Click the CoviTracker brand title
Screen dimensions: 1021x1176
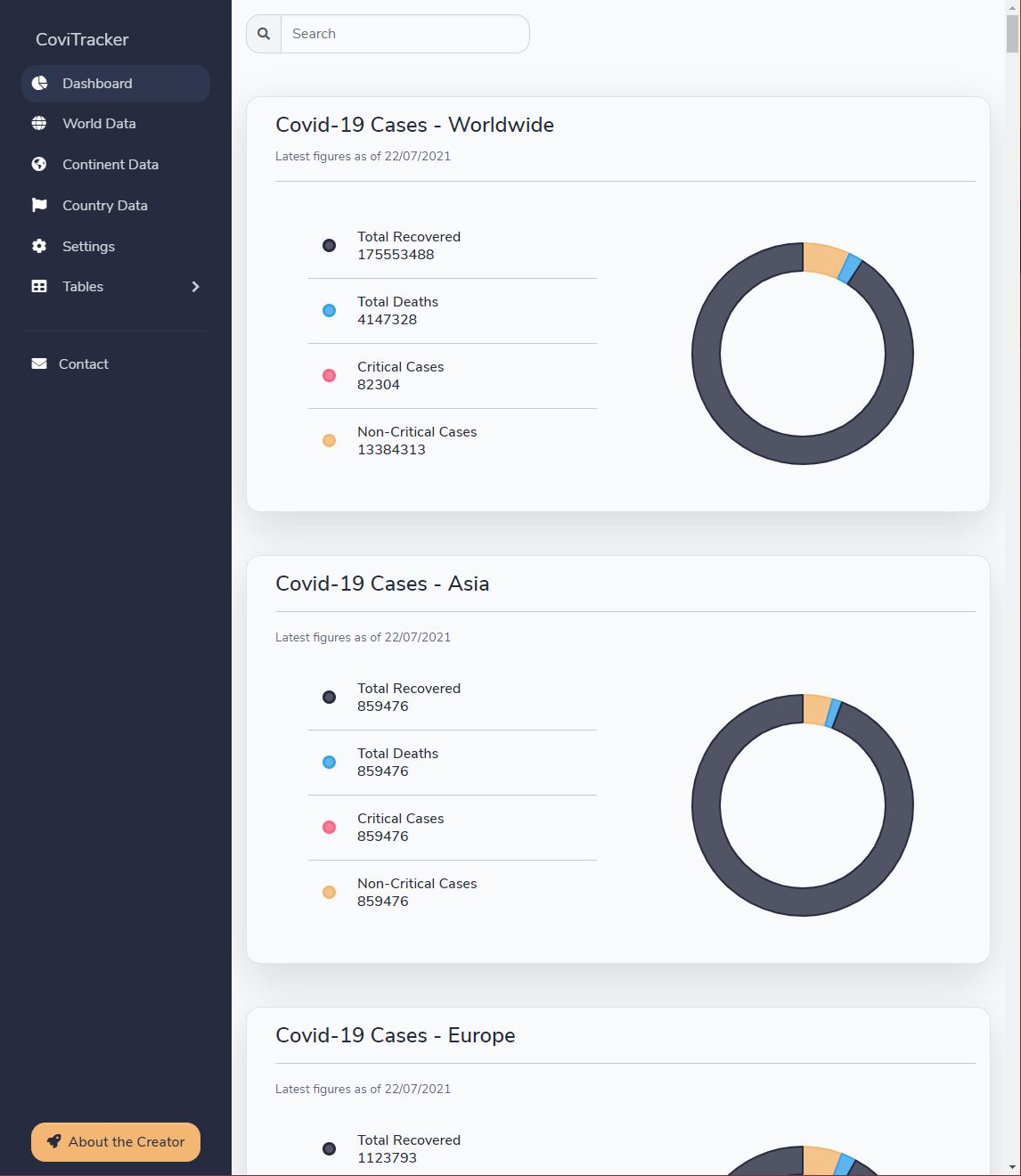pos(82,39)
